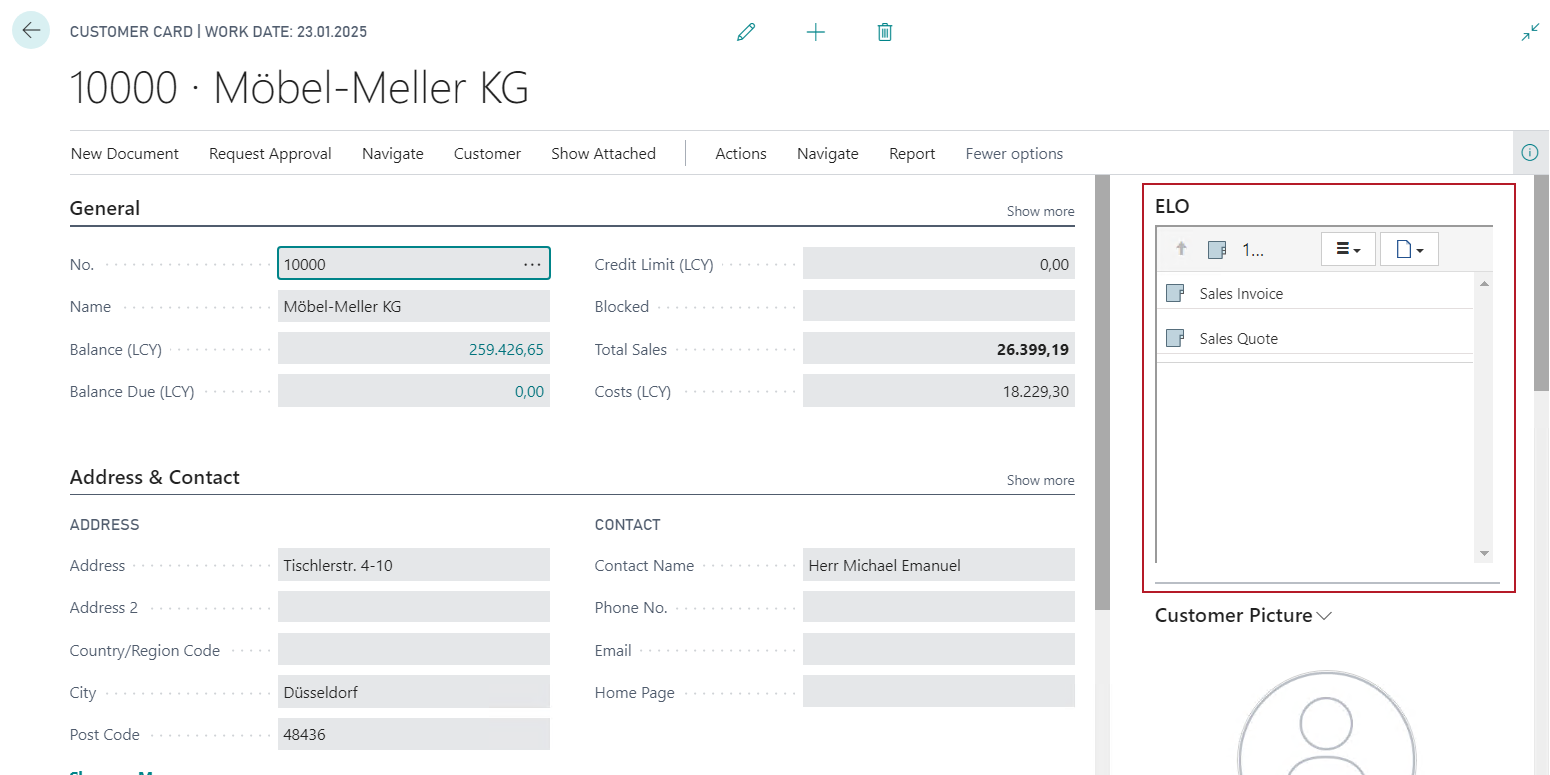Open the Sales Invoice folder in ELO
The width and height of the screenshot is (1550, 775).
tap(1240, 292)
